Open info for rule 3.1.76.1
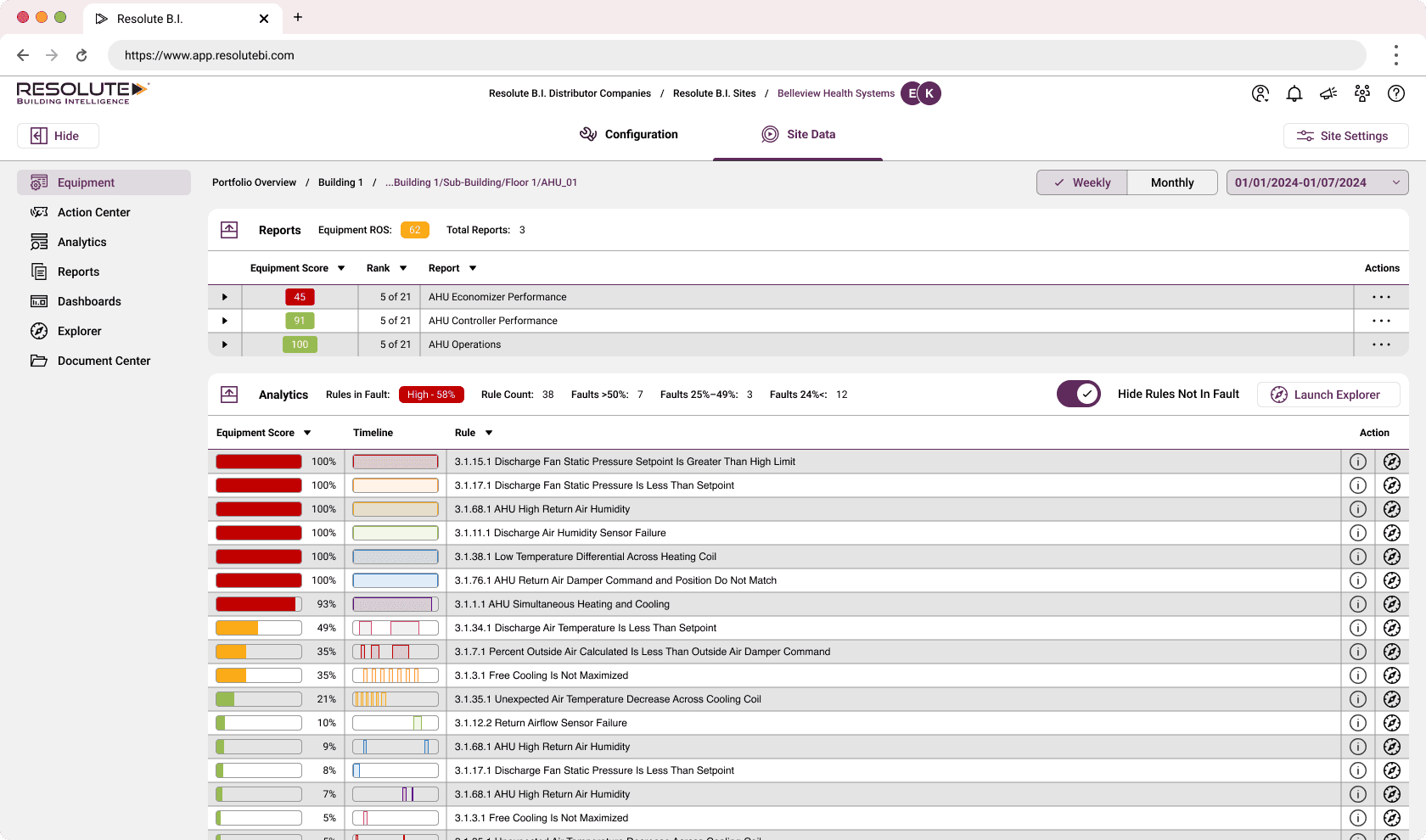Image resolution: width=1426 pixels, height=840 pixels. point(1358,580)
